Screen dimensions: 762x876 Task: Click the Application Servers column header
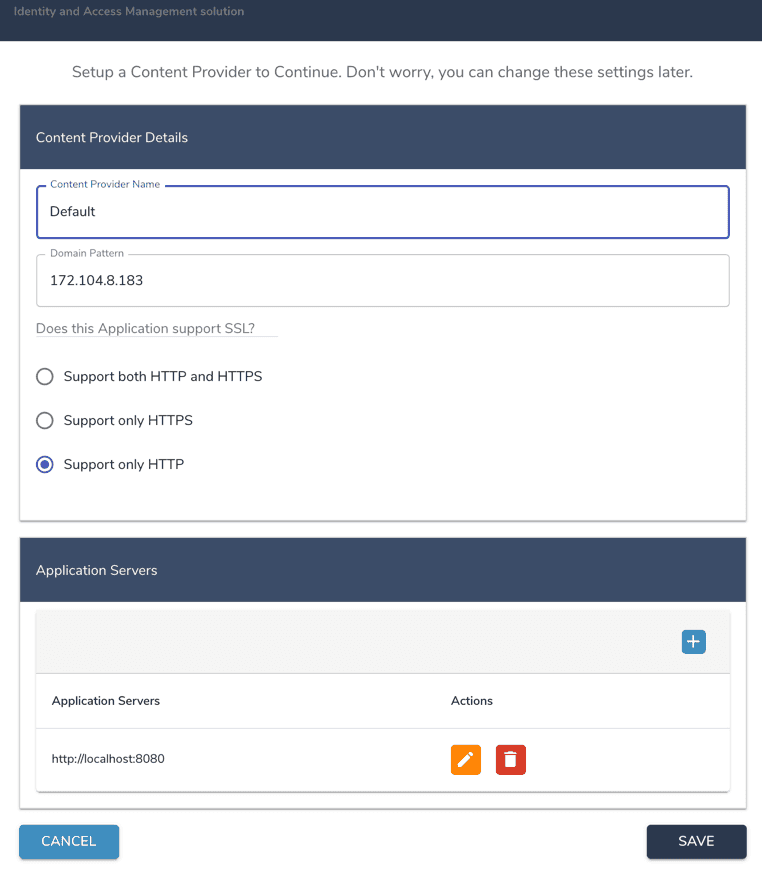[x=106, y=701]
